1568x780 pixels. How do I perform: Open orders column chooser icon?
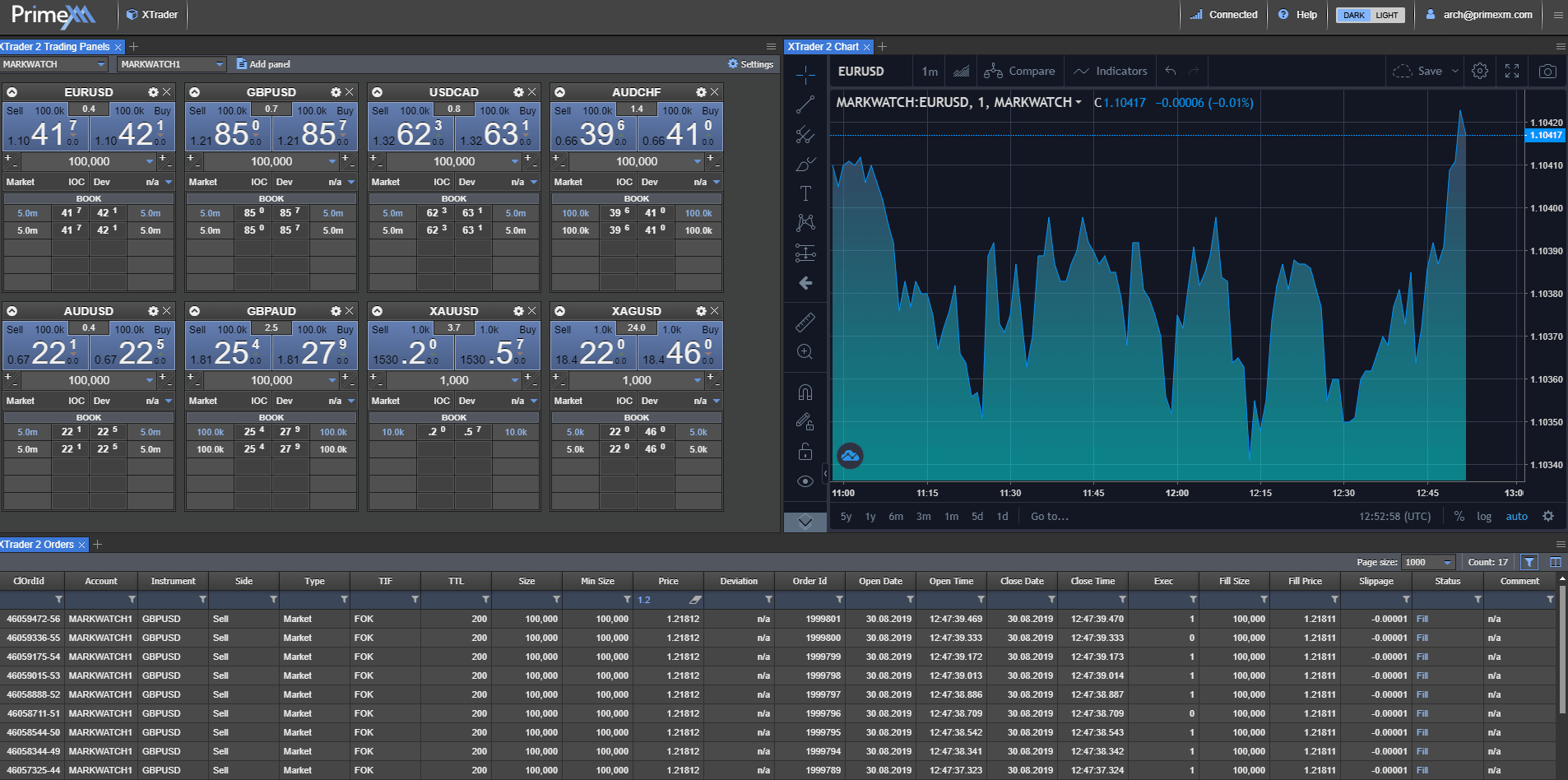pos(1555,562)
